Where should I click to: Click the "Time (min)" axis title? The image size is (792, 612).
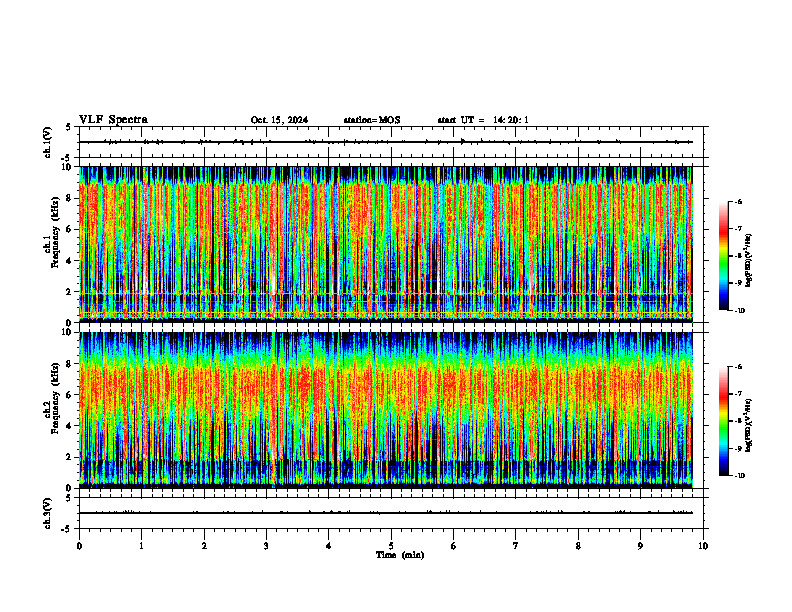(400, 555)
